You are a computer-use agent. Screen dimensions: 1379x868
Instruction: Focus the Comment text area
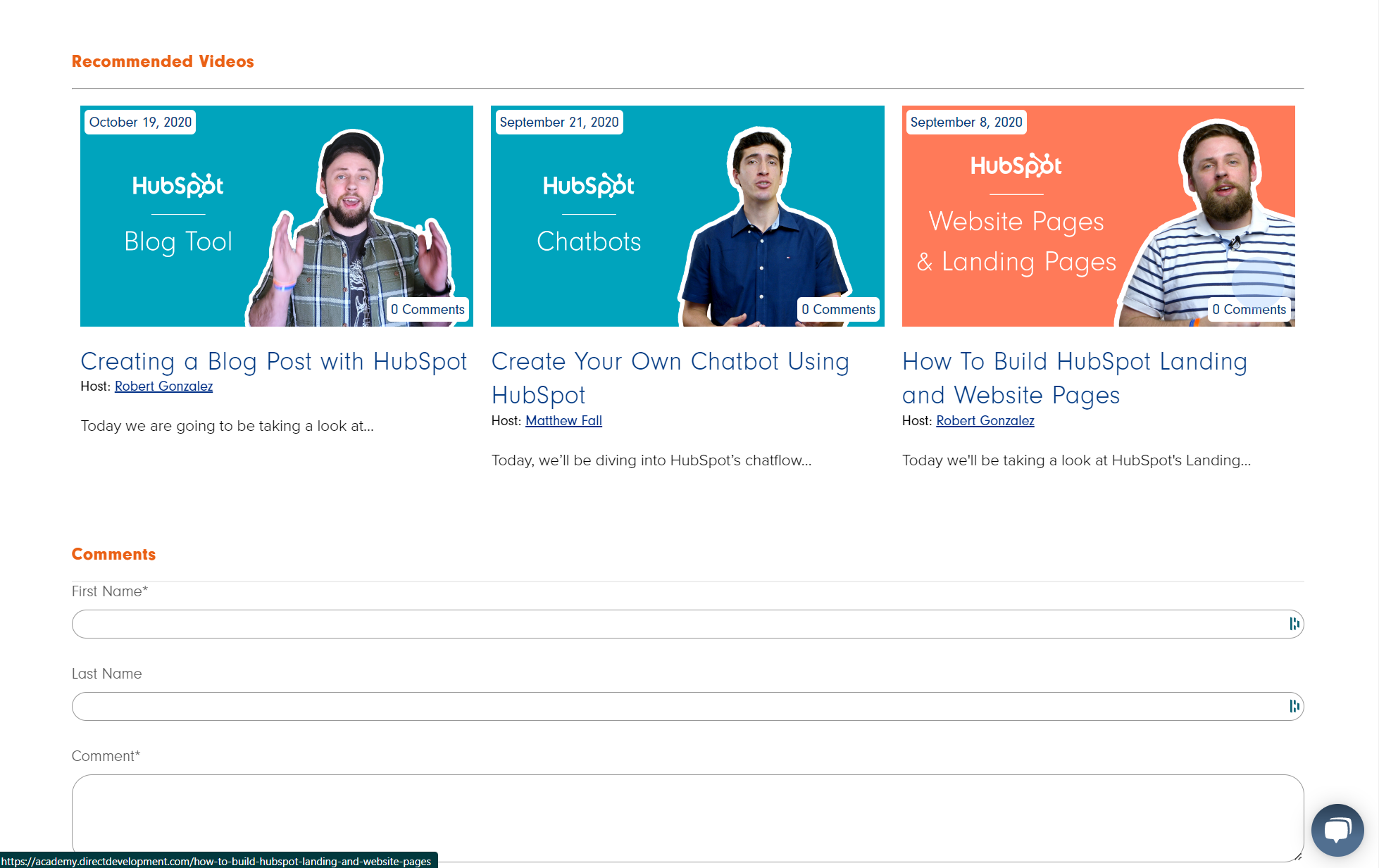tap(687, 818)
